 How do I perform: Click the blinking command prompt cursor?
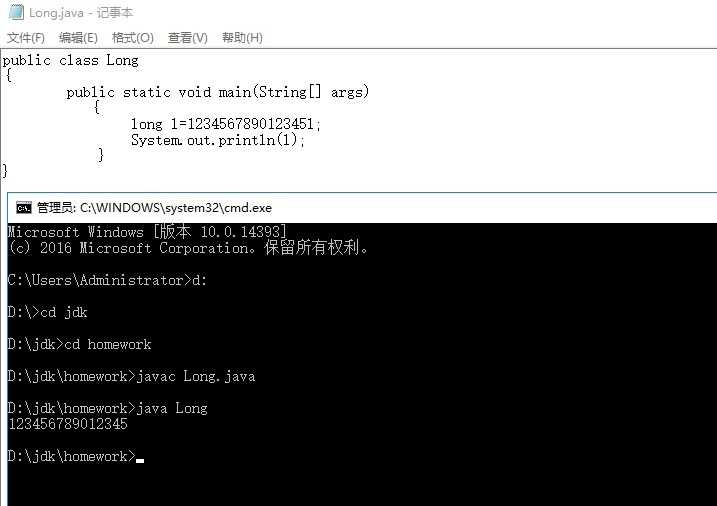click(x=140, y=461)
